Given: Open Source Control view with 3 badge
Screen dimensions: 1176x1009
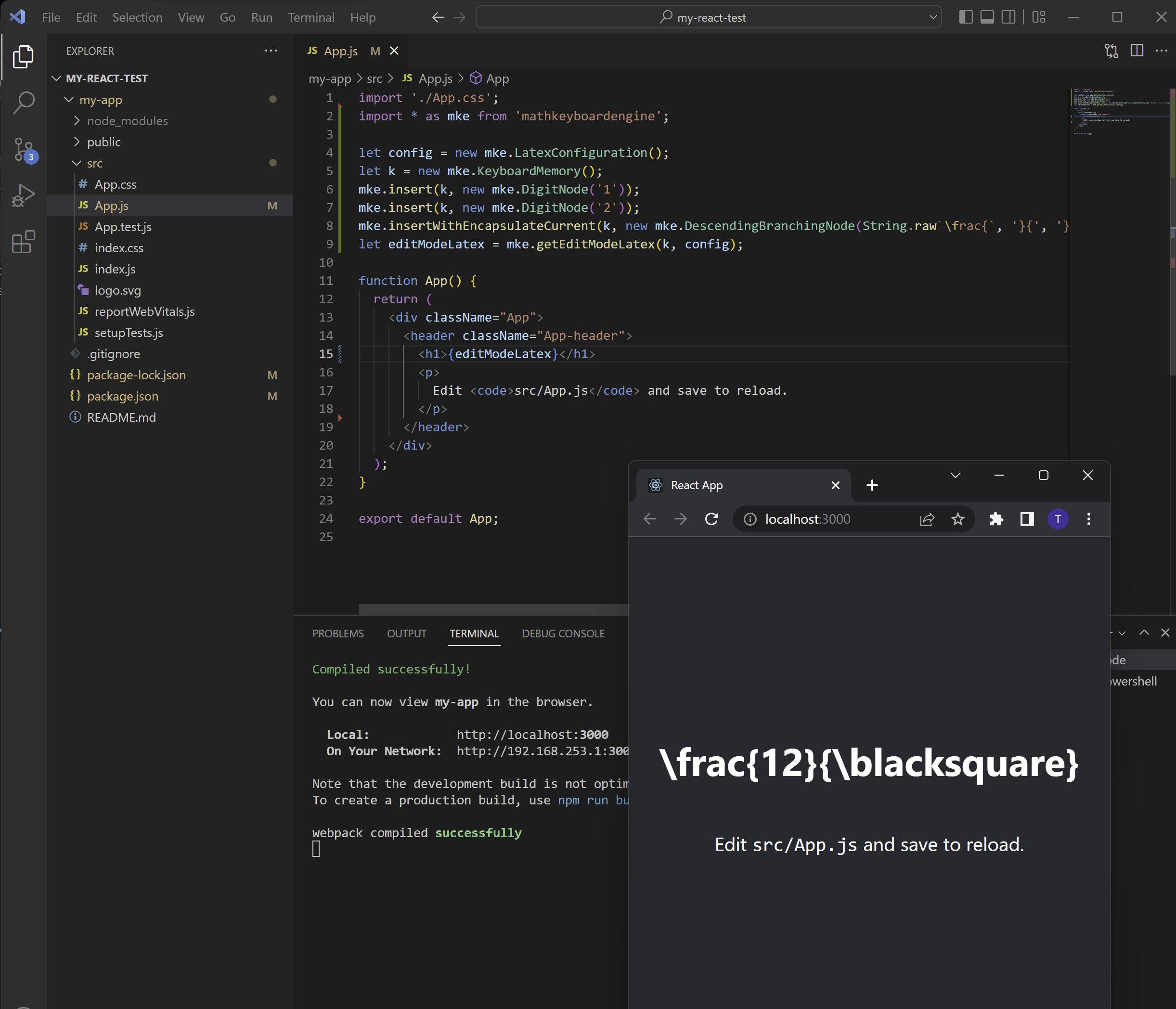Looking at the screenshot, I should (23, 150).
